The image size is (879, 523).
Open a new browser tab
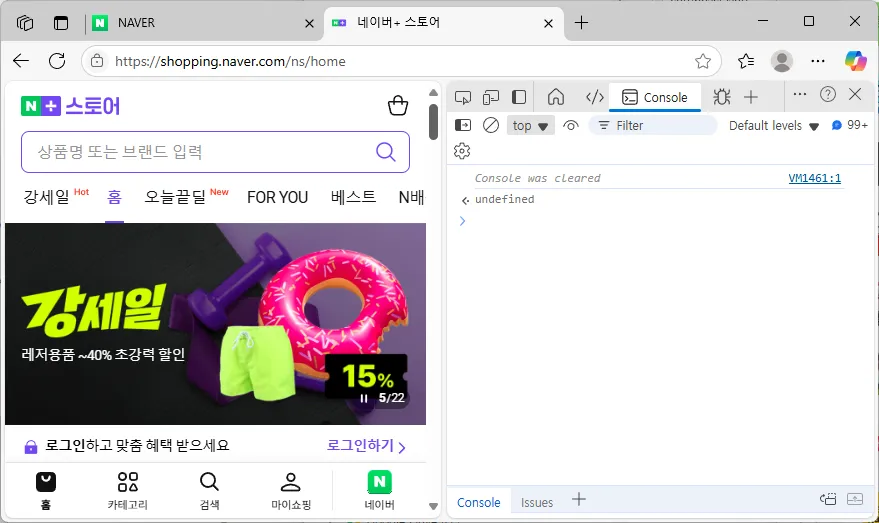point(581,23)
